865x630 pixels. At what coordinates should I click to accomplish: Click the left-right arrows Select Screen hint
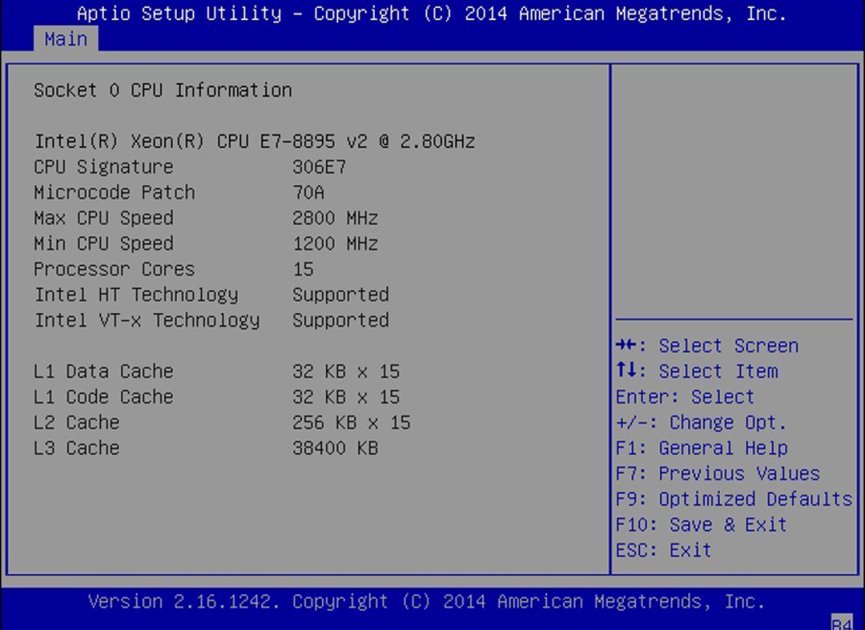[x=707, y=345]
